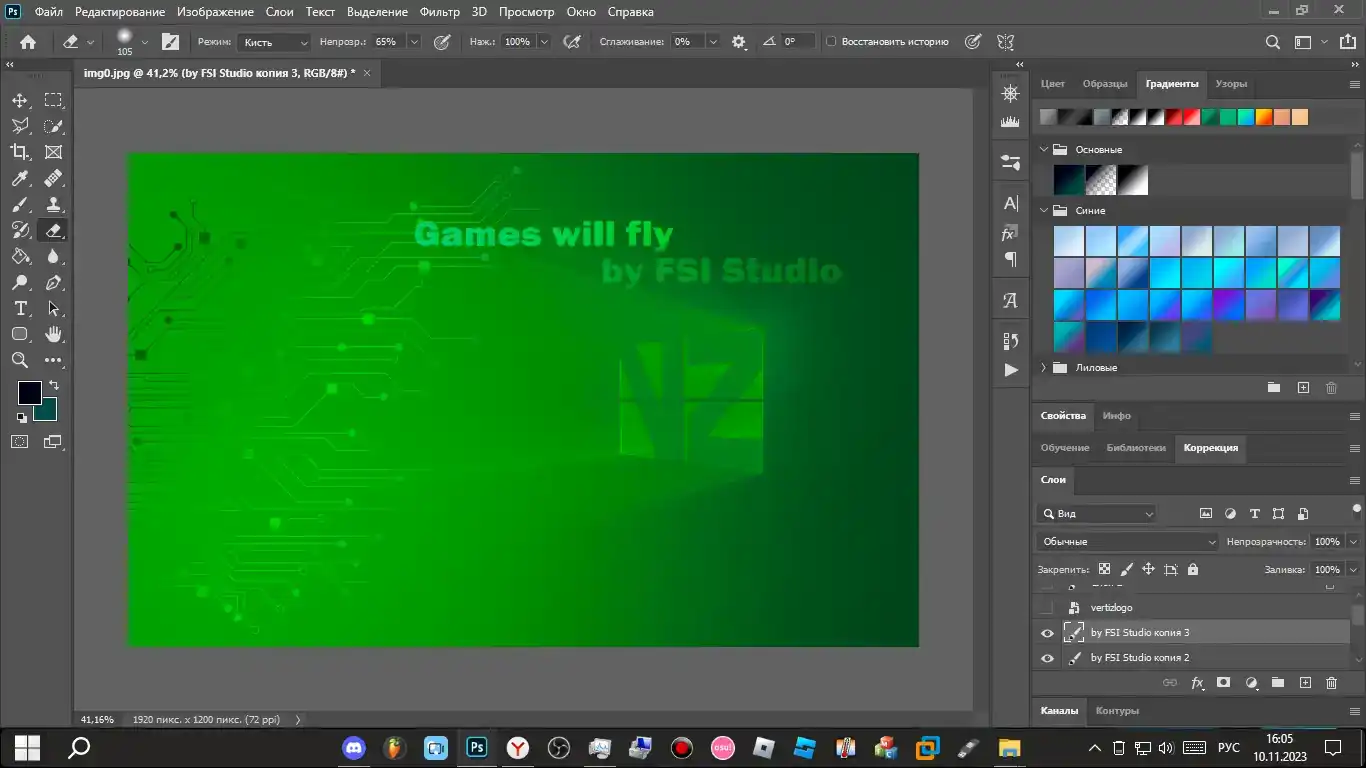The width and height of the screenshot is (1366, 768).
Task: Click the foreground color swatch
Action: [28, 392]
